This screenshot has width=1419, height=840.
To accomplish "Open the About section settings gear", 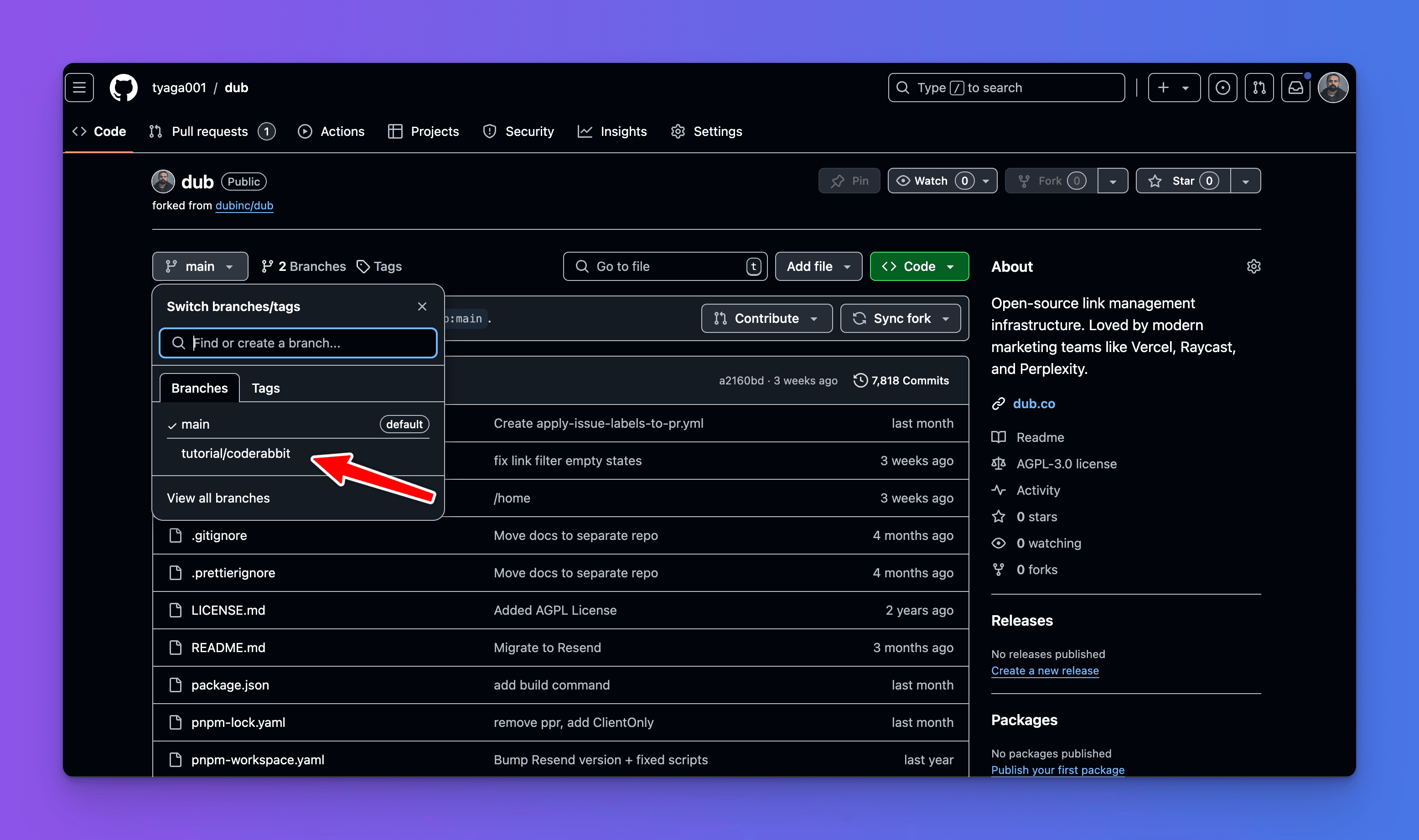I will click(1254, 266).
